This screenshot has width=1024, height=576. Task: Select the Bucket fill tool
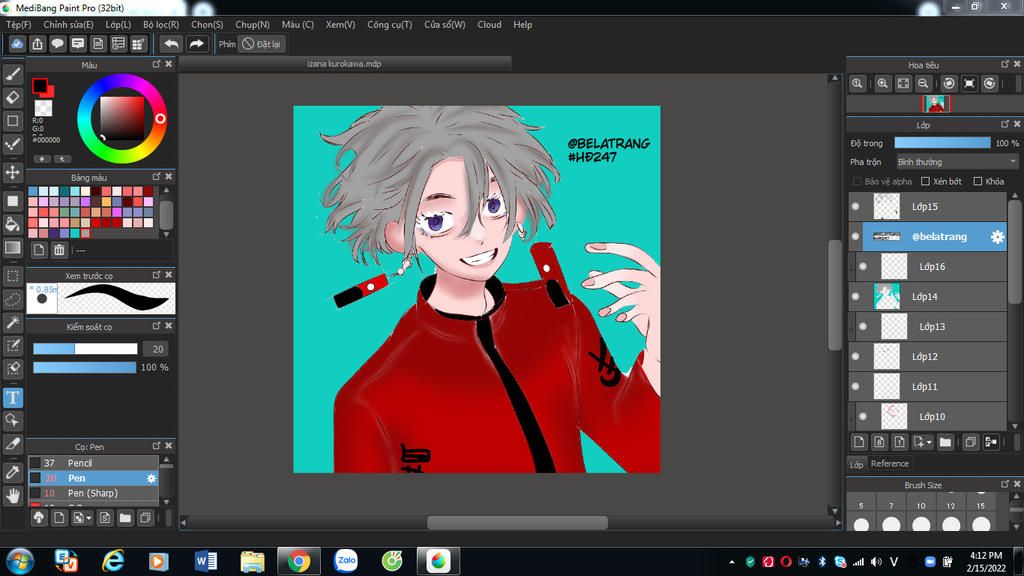coord(12,224)
